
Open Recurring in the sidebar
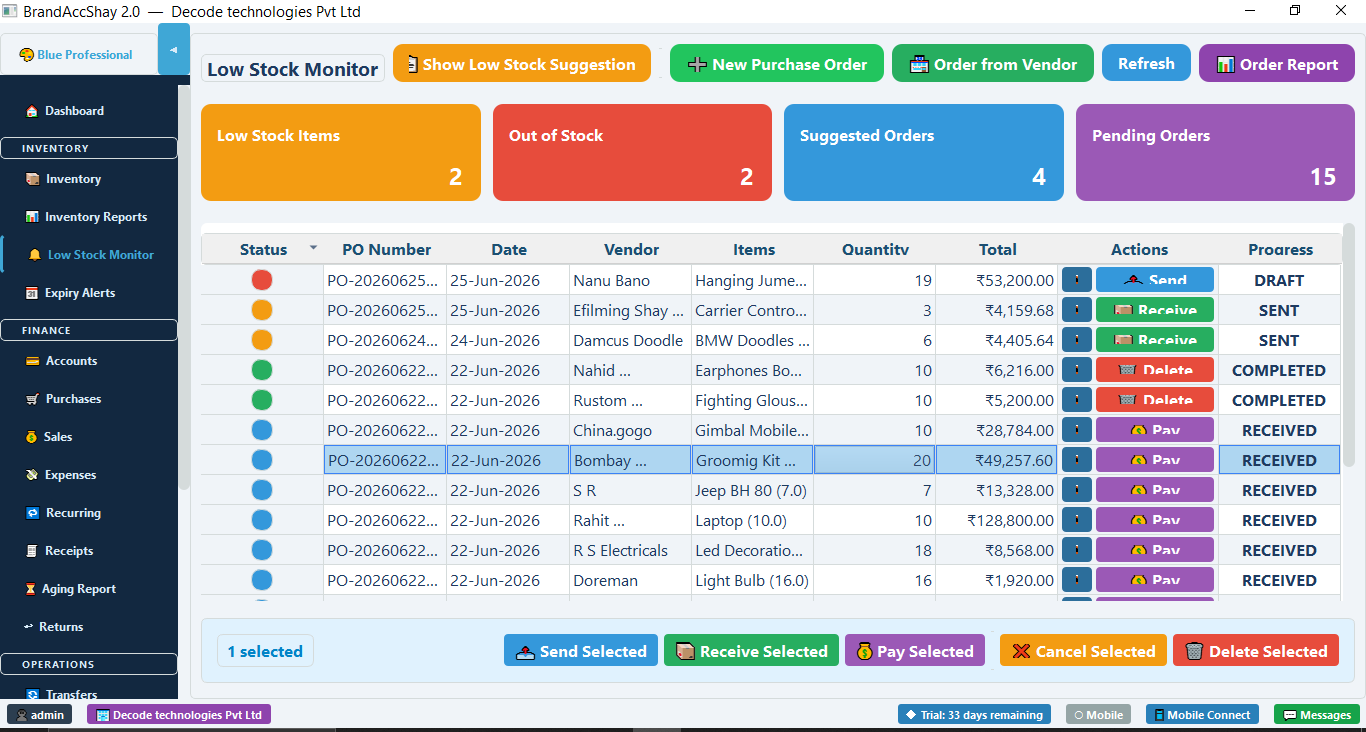tap(64, 513)
